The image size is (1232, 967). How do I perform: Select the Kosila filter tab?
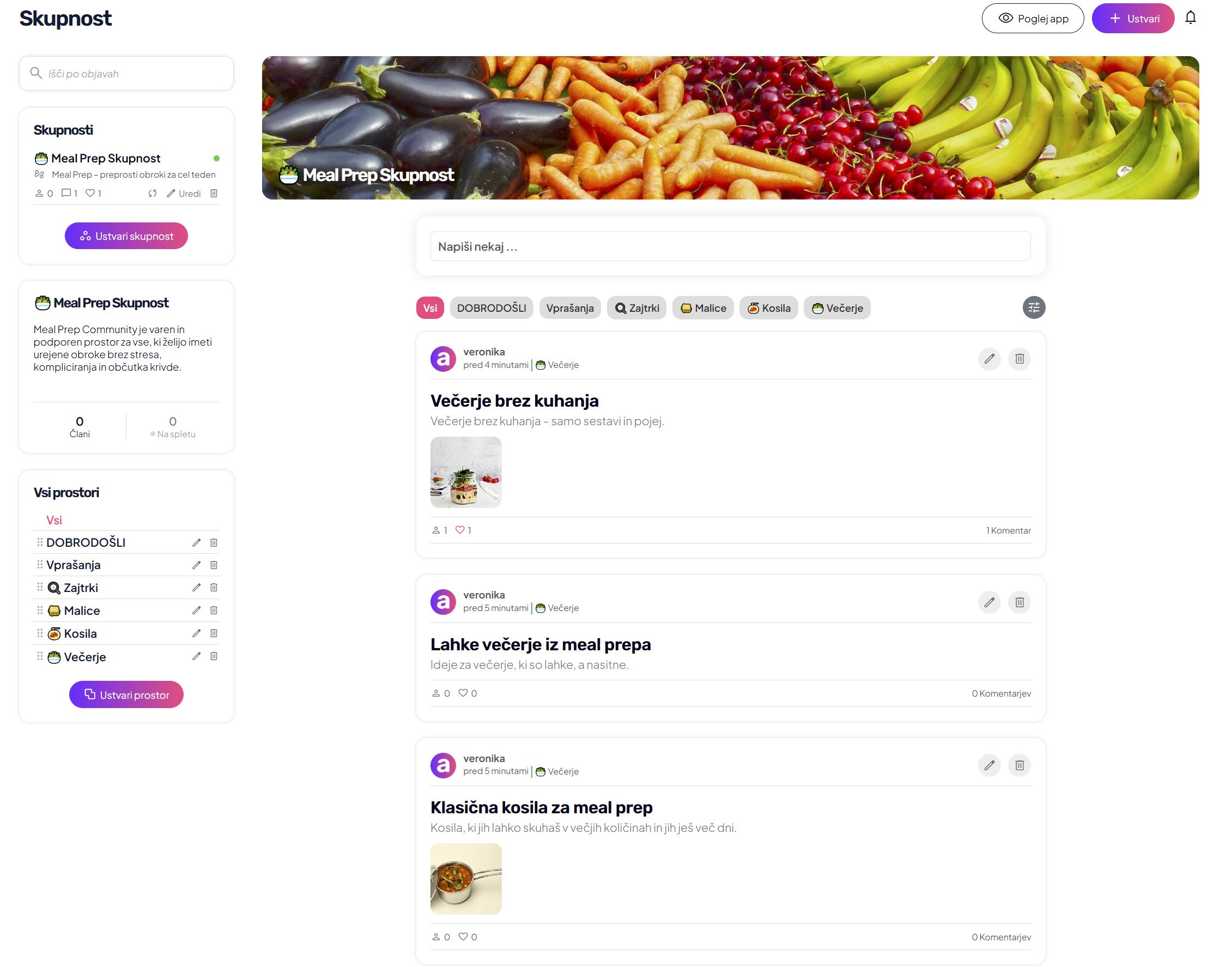tap(768, 308)
